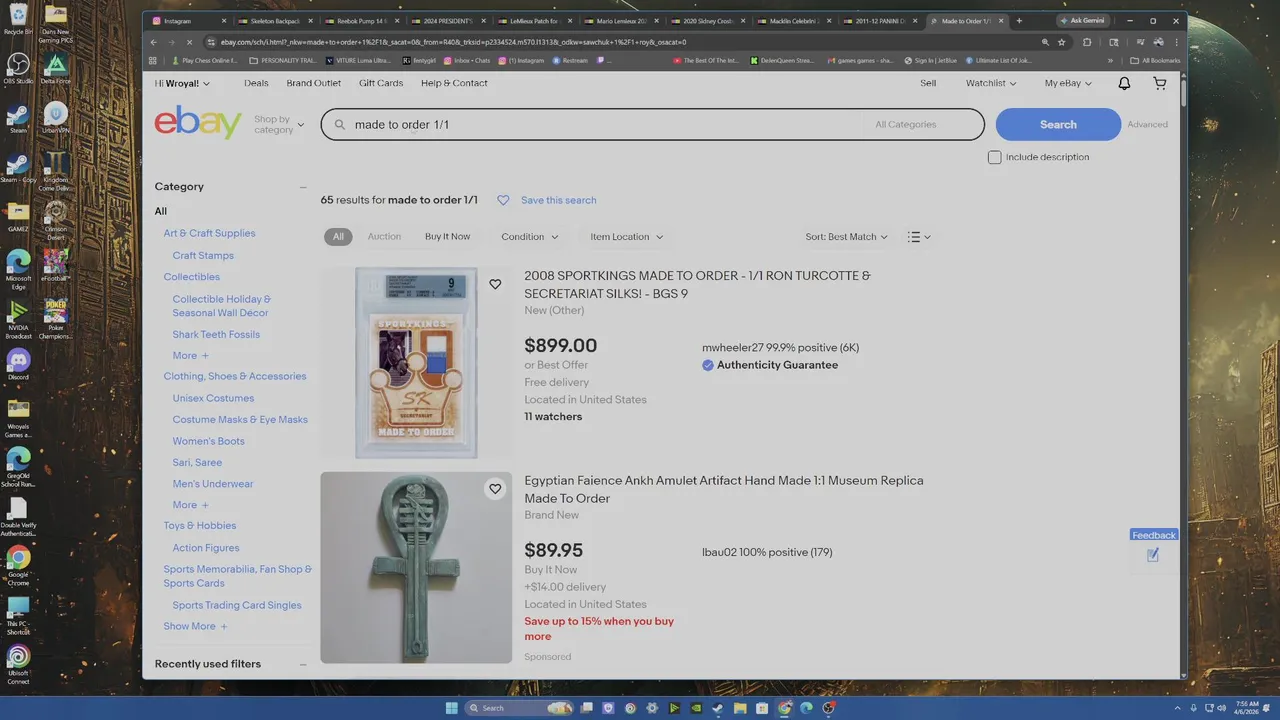Open NVIDIA Broadcast desktop icon

[18, 320]
